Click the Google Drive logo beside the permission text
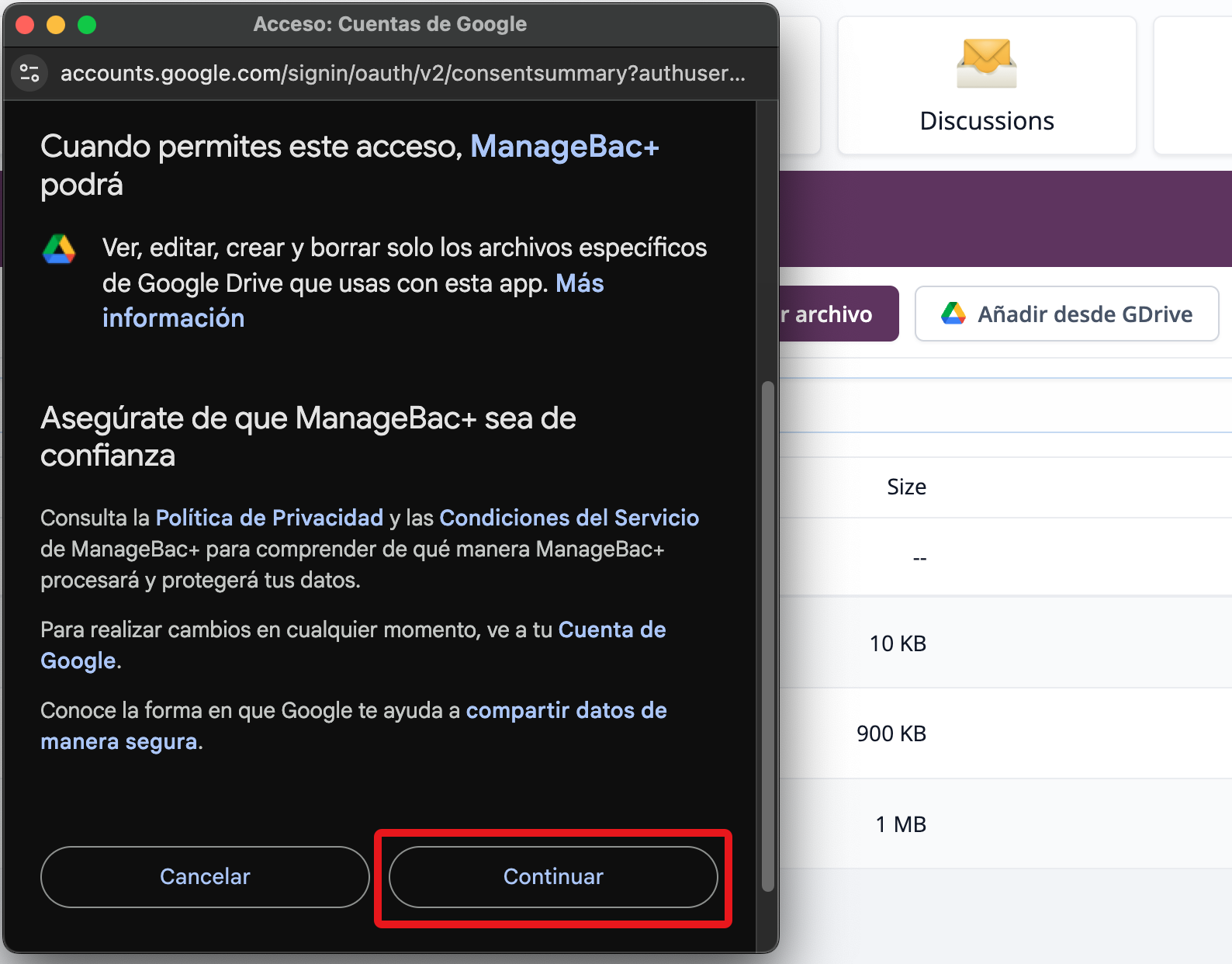The image size is (1232, 964). tap(59, 249)
